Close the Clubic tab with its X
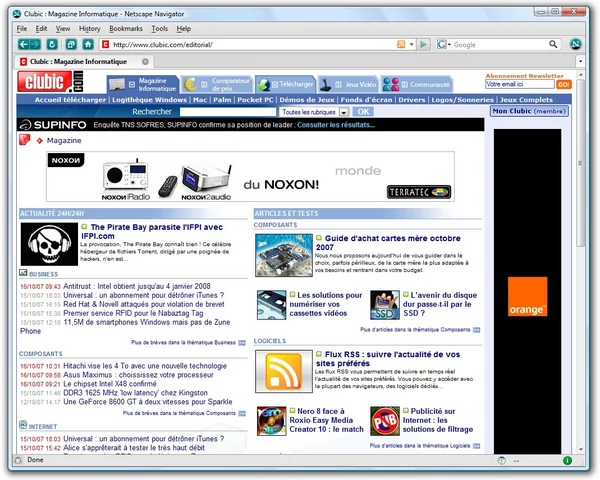The height and width of the screenshot is (480, 600). click(x=145, y=62)
